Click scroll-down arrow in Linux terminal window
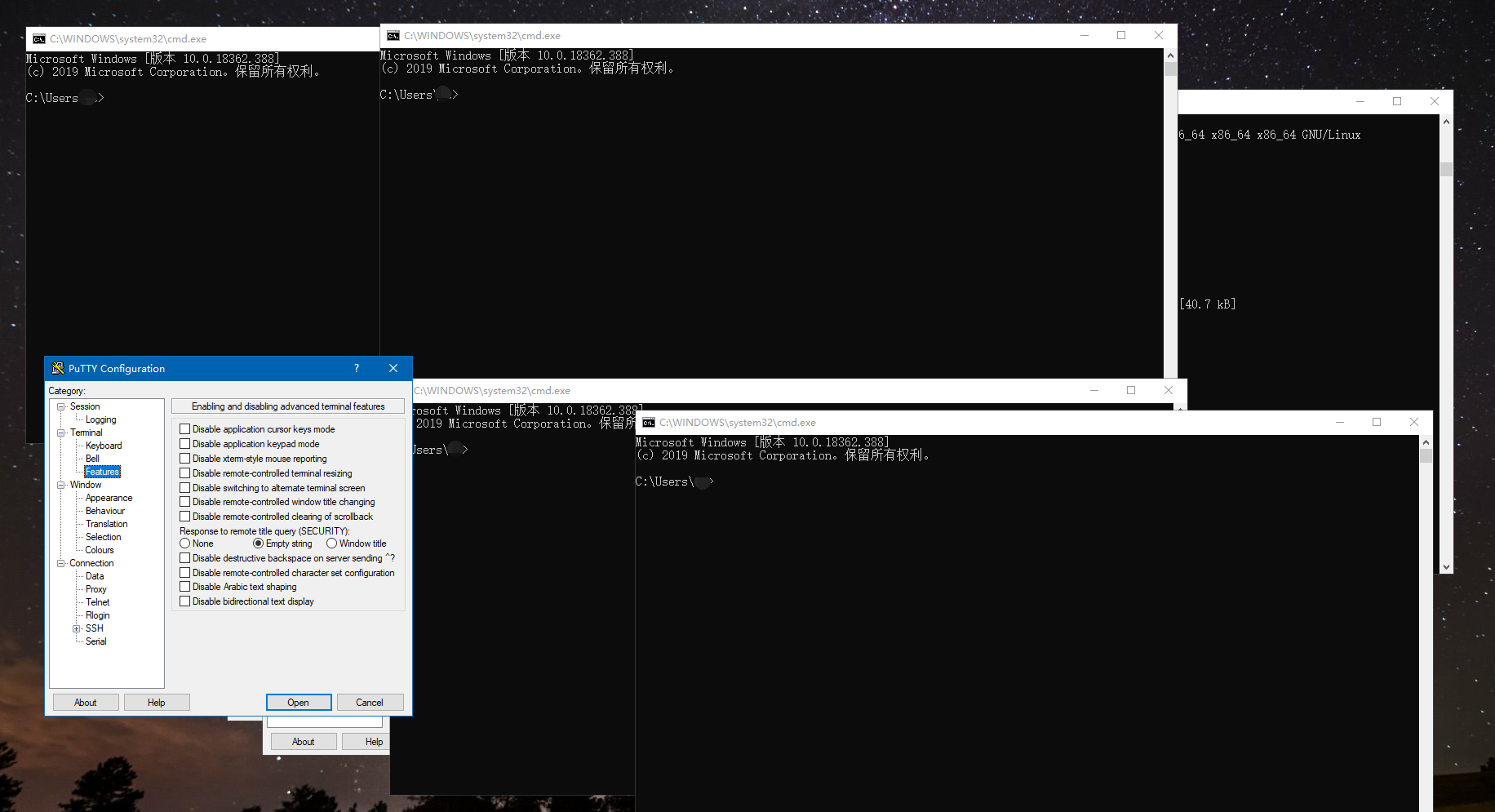Viewport: 1495px width, 812px height. [1446, 566]
